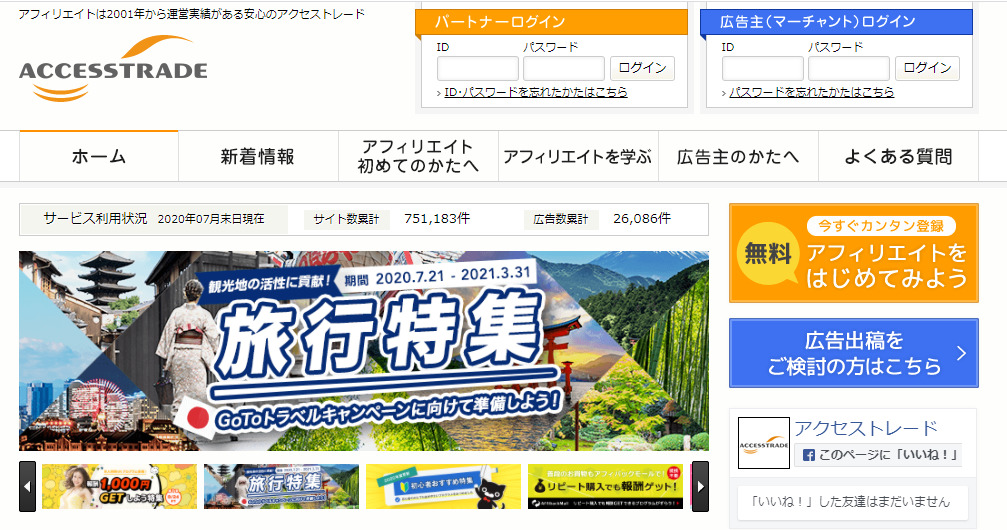Click the main 旅行特集 banner

tap(364, 351)
